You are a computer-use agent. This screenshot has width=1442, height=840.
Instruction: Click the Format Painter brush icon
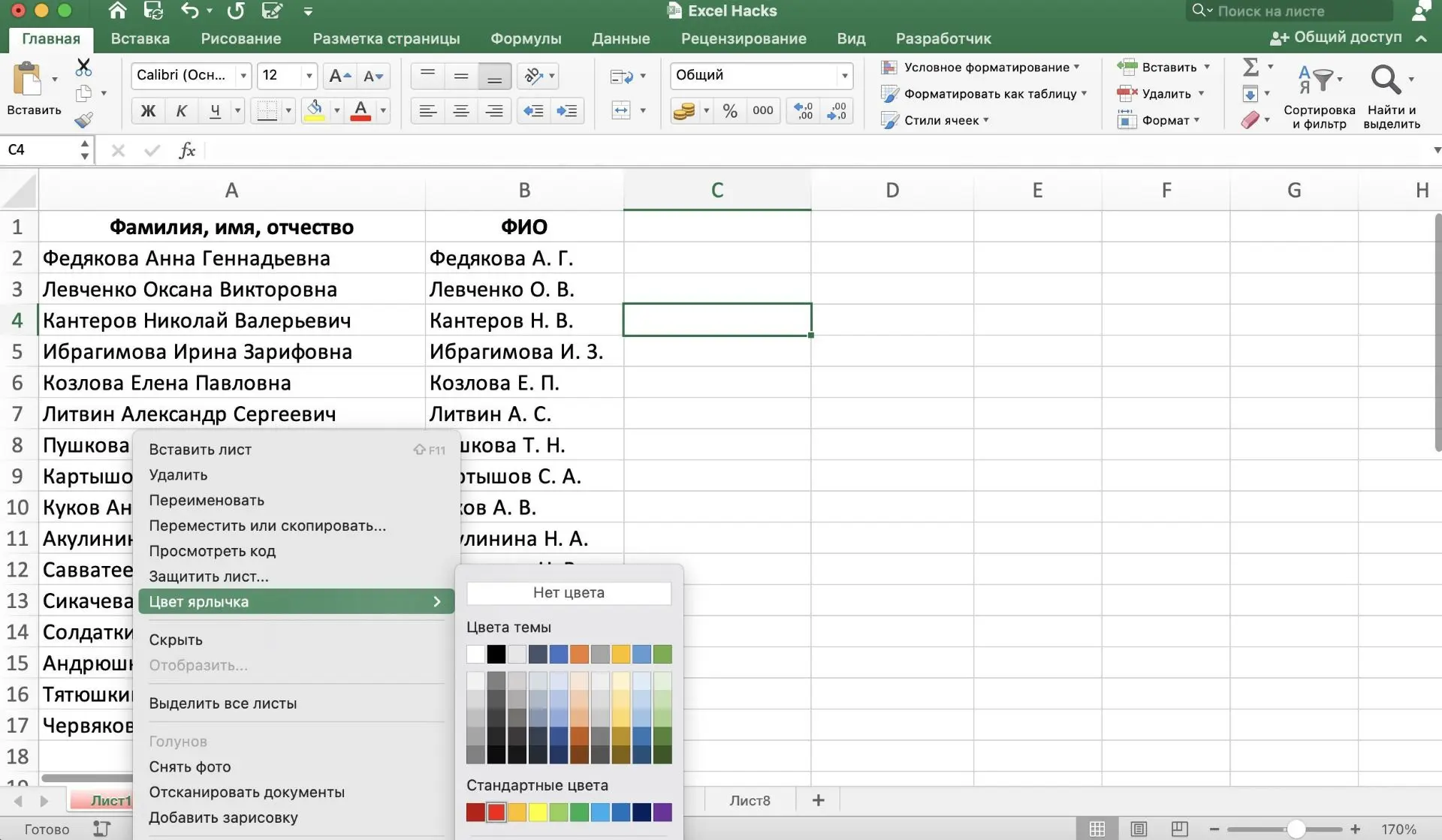click(83, 120)
